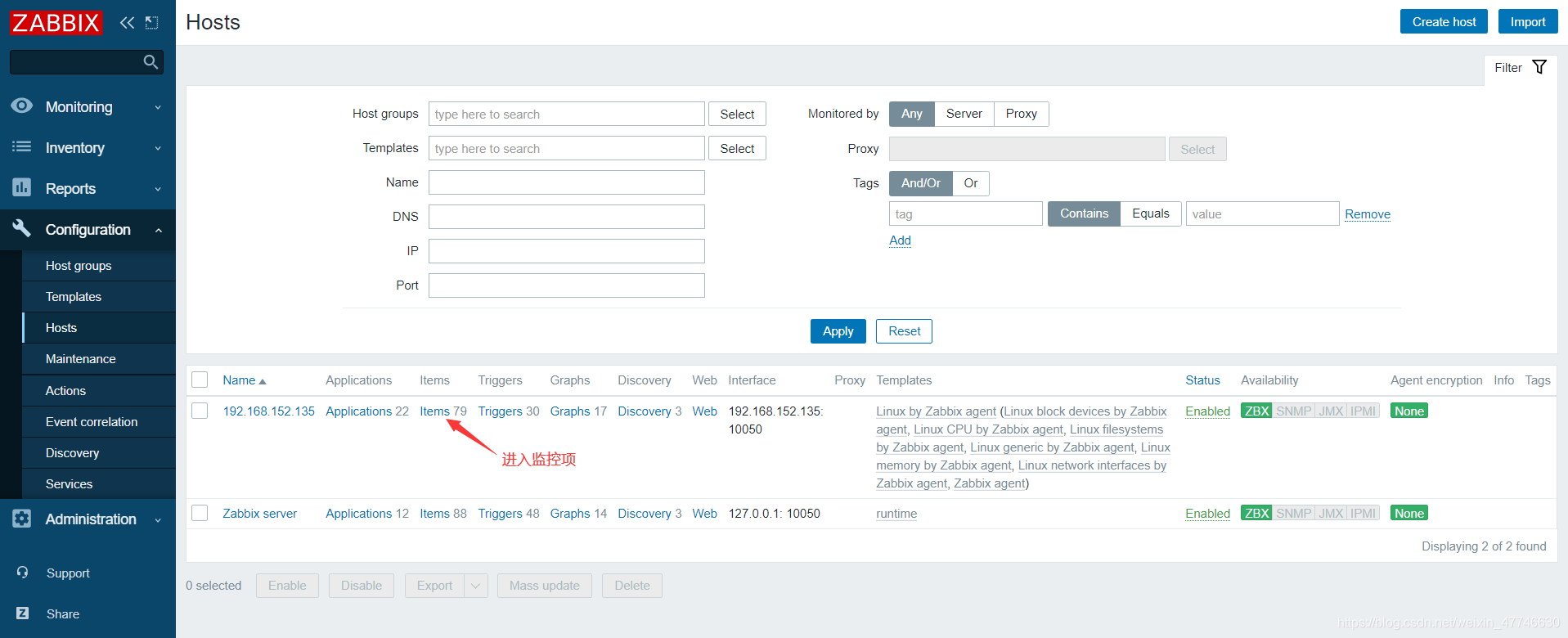Screen dimensions: 1568x638
Task: Click IPMI availability badge for 192.168.152.135
Action: 1364,411
